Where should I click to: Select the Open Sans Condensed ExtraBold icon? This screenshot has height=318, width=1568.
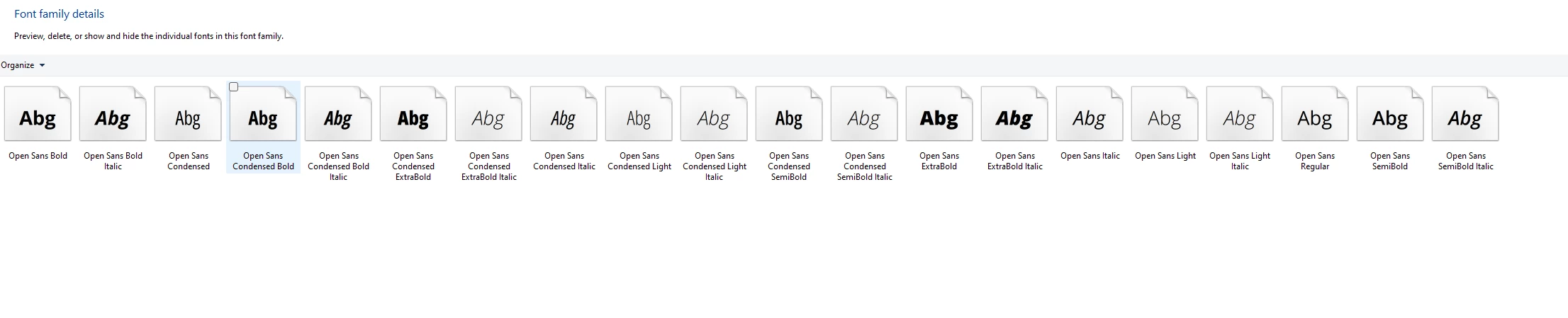[x=413, y=114]
